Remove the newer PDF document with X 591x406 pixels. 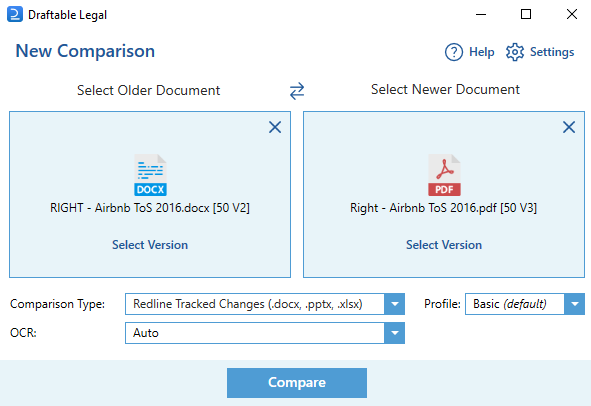click(569, 127)
